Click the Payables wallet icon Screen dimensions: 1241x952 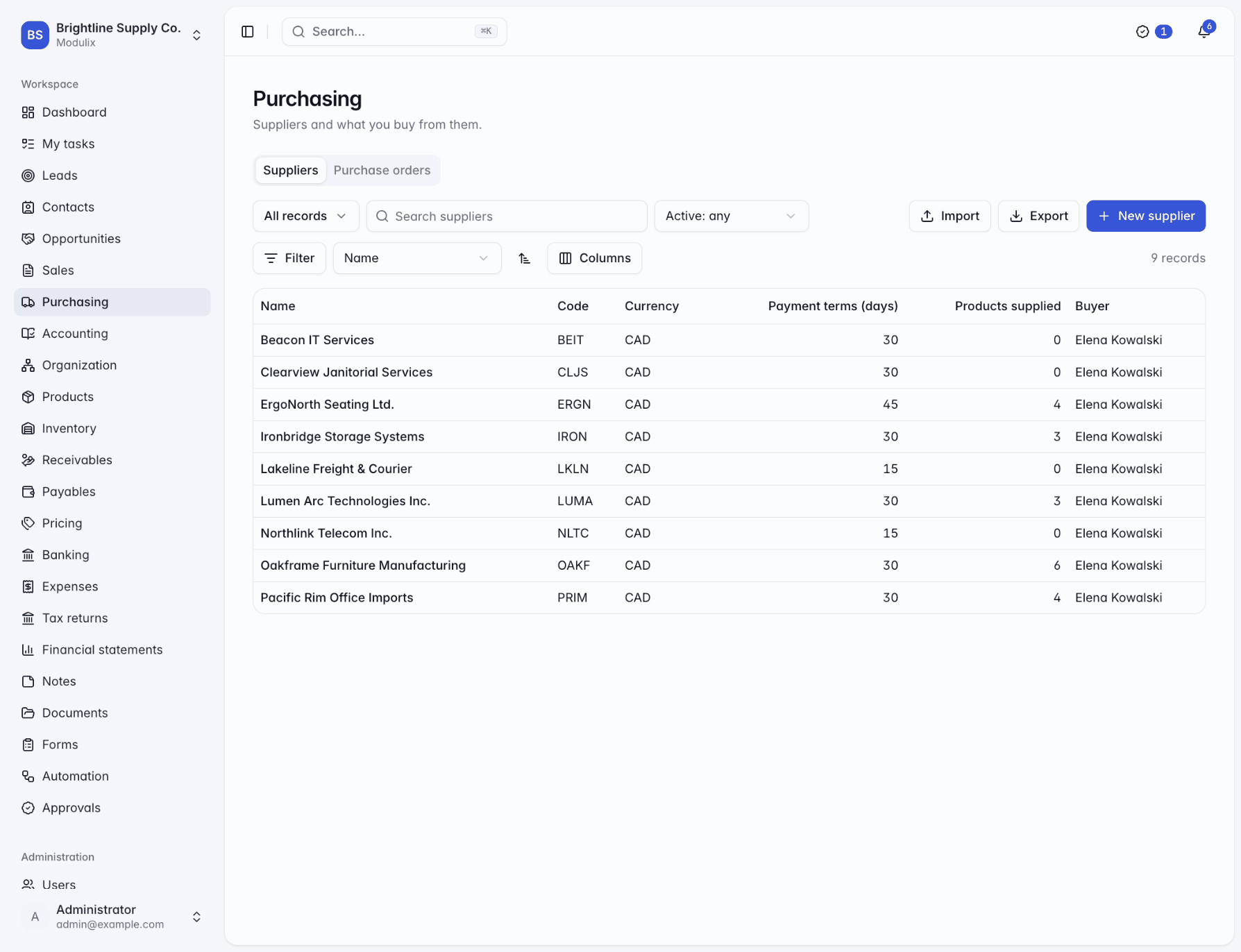click(28, 491)
